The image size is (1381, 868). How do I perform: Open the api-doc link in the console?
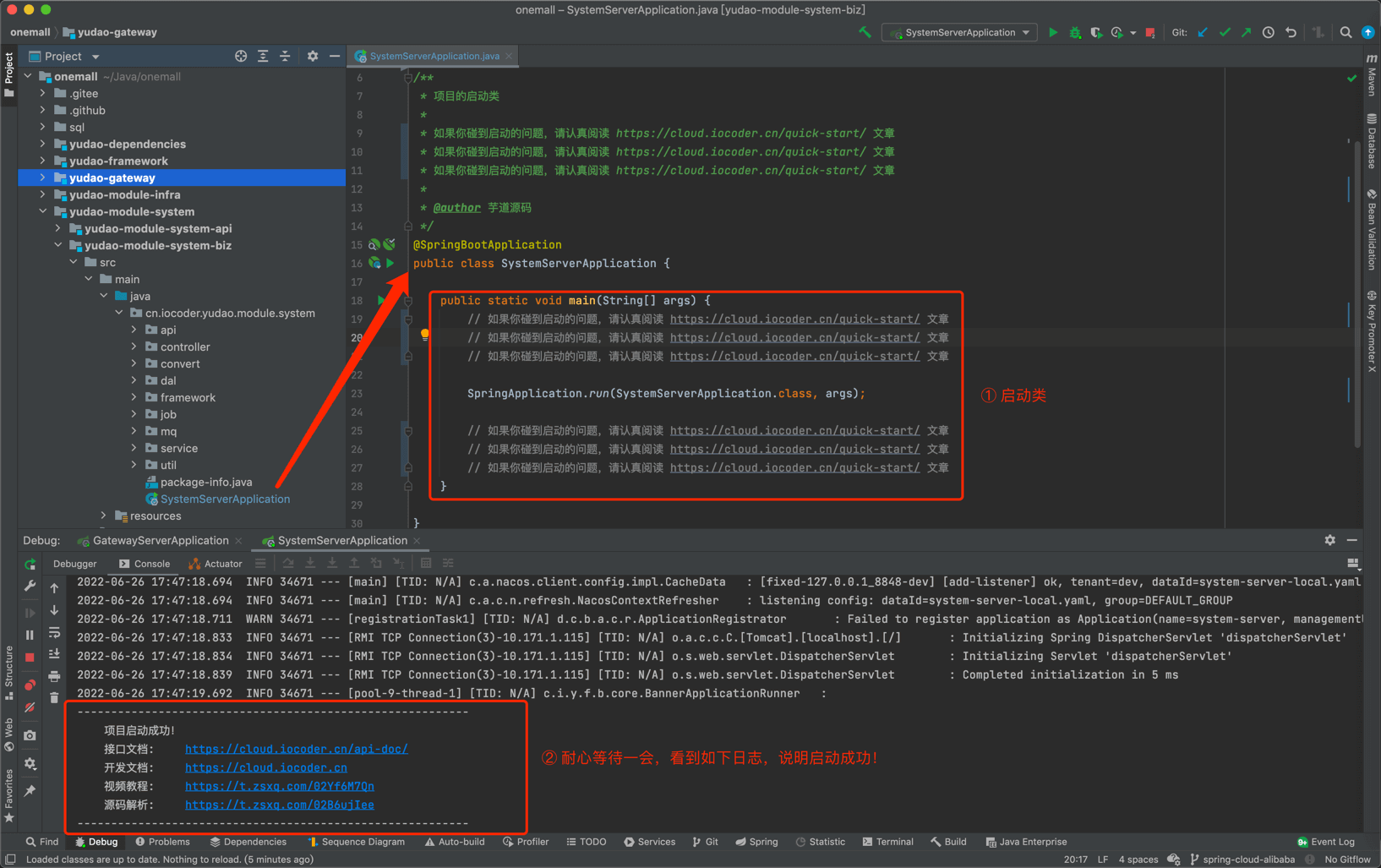tap(296, 749)
